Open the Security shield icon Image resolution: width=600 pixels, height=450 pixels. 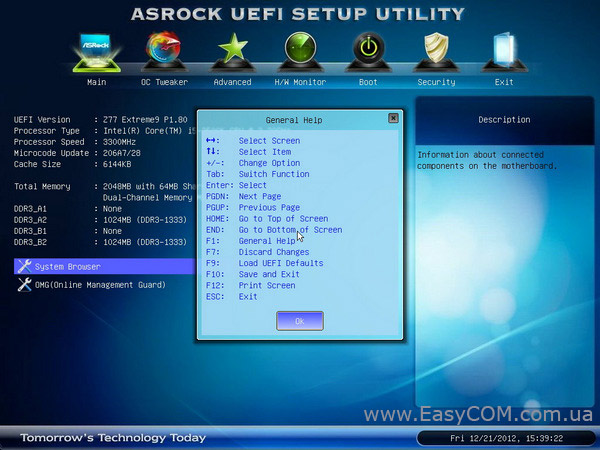(x=436, y=51)
